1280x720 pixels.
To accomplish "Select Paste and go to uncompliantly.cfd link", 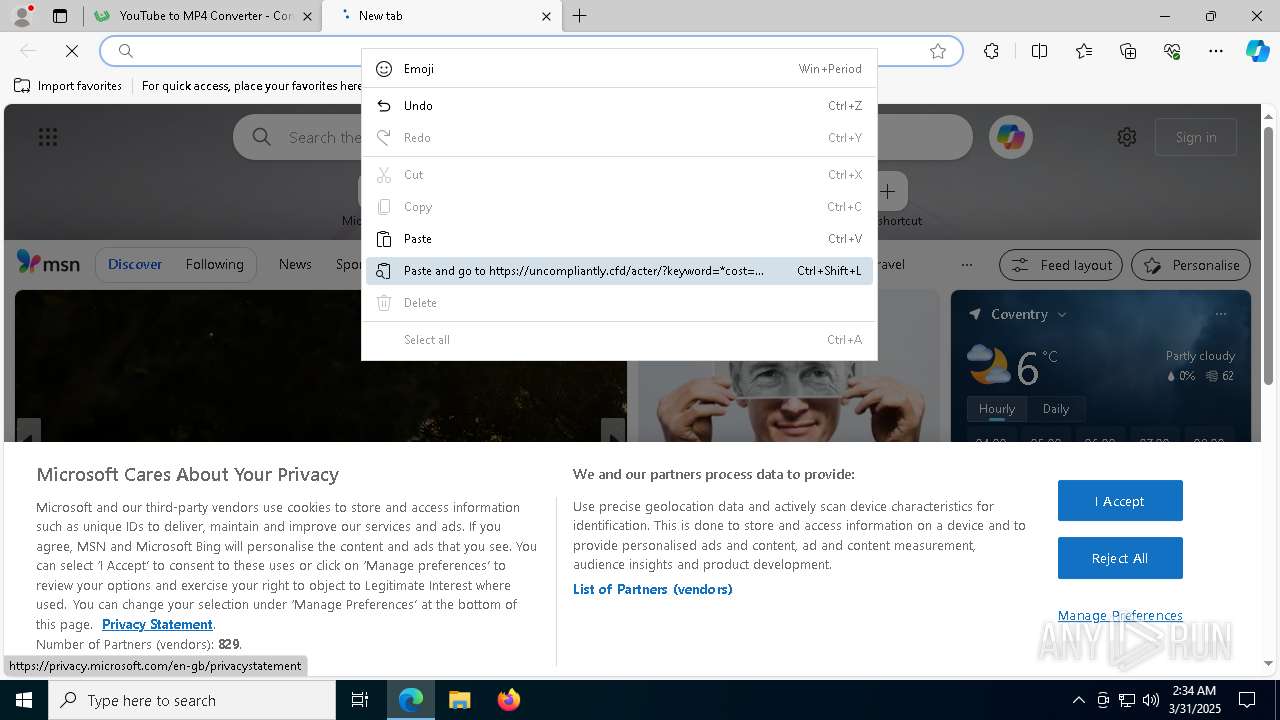I will 619,271.
